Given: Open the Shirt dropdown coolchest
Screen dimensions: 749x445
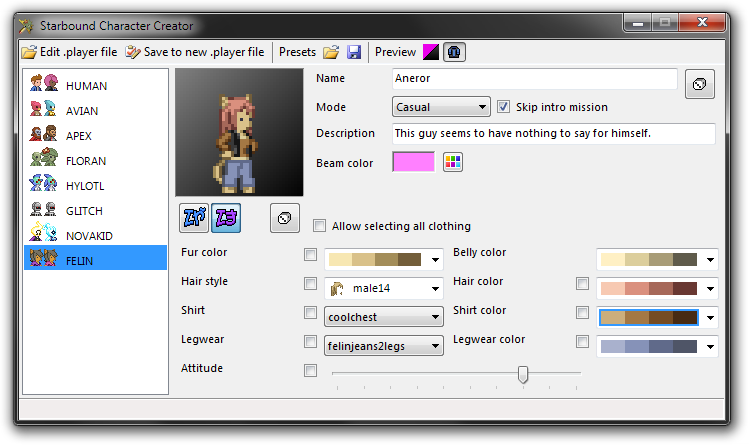Looking at the screenshot, I should pyautogui.click(x=384, y=317).
